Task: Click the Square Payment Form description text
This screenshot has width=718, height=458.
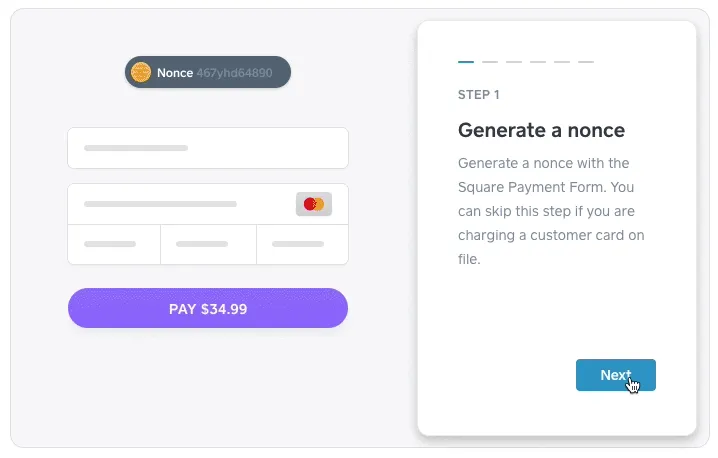Action: 551,211
